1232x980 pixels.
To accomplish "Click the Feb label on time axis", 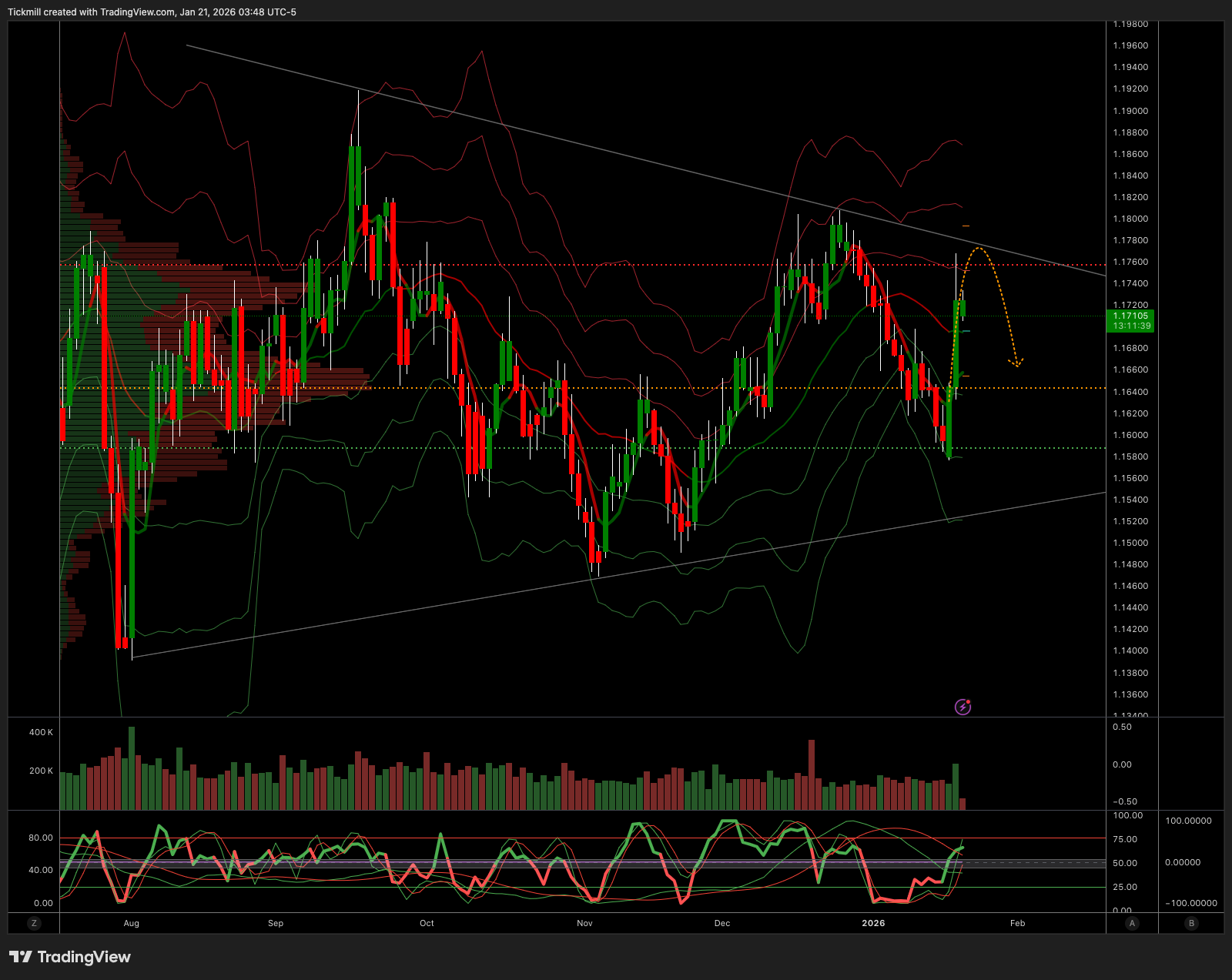I will 1017,923.
